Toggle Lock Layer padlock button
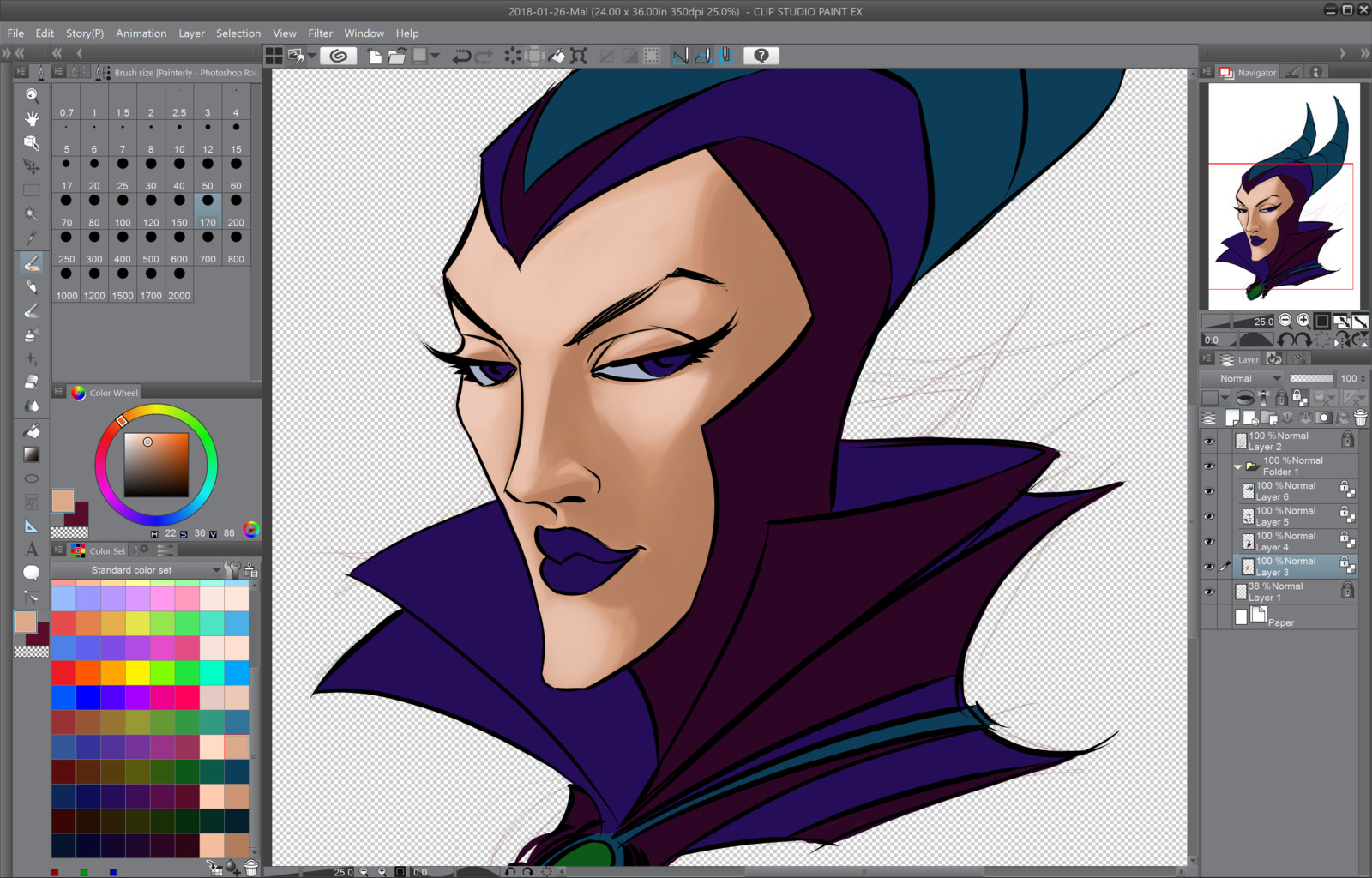 pyautogui.click(x=1281, y=398)
